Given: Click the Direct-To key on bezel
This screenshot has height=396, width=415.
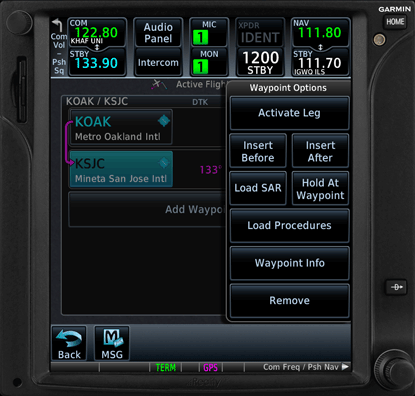Looking at the screenshot, I should 396,287.
